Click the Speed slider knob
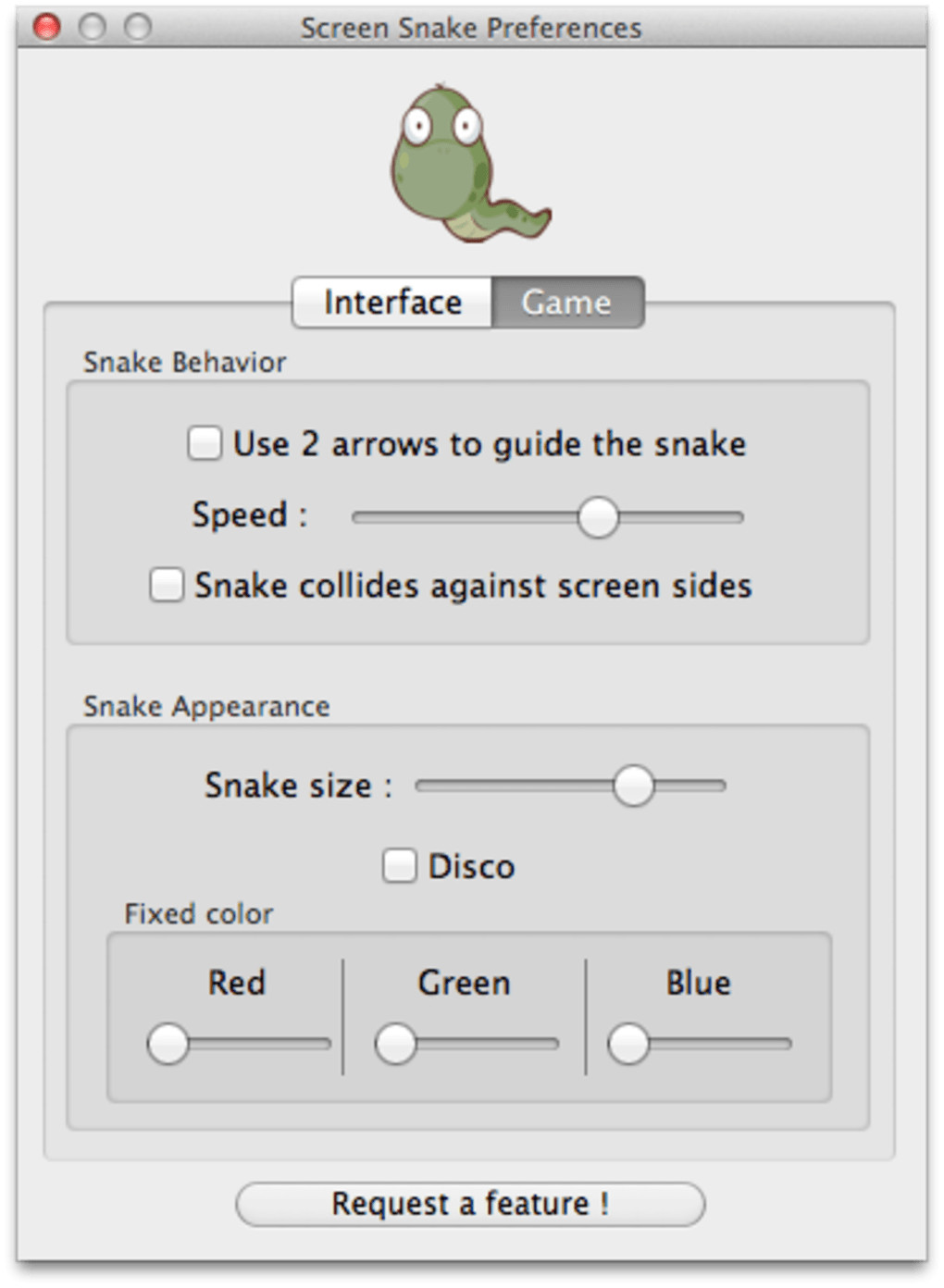The height and width of the screenshot is (1288, 944). (598, 517)
